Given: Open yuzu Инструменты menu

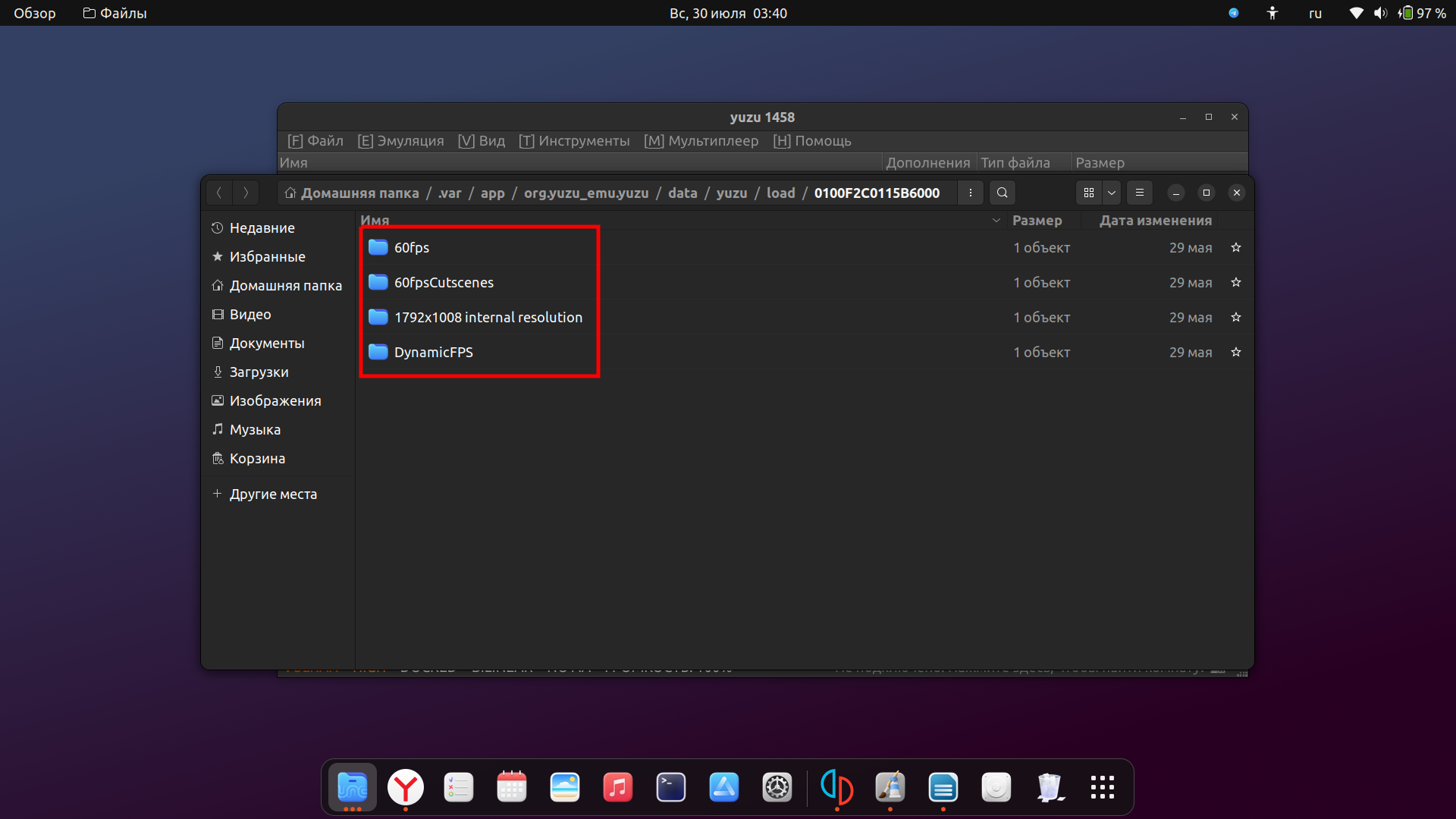Looking at the screenshot, I should (574, 141).
